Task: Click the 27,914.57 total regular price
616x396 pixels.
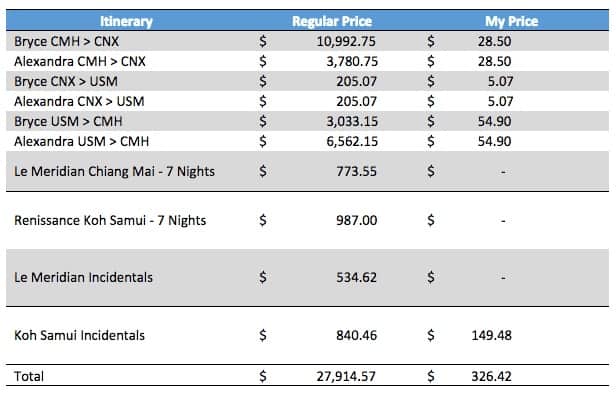Action: (346, 376)
